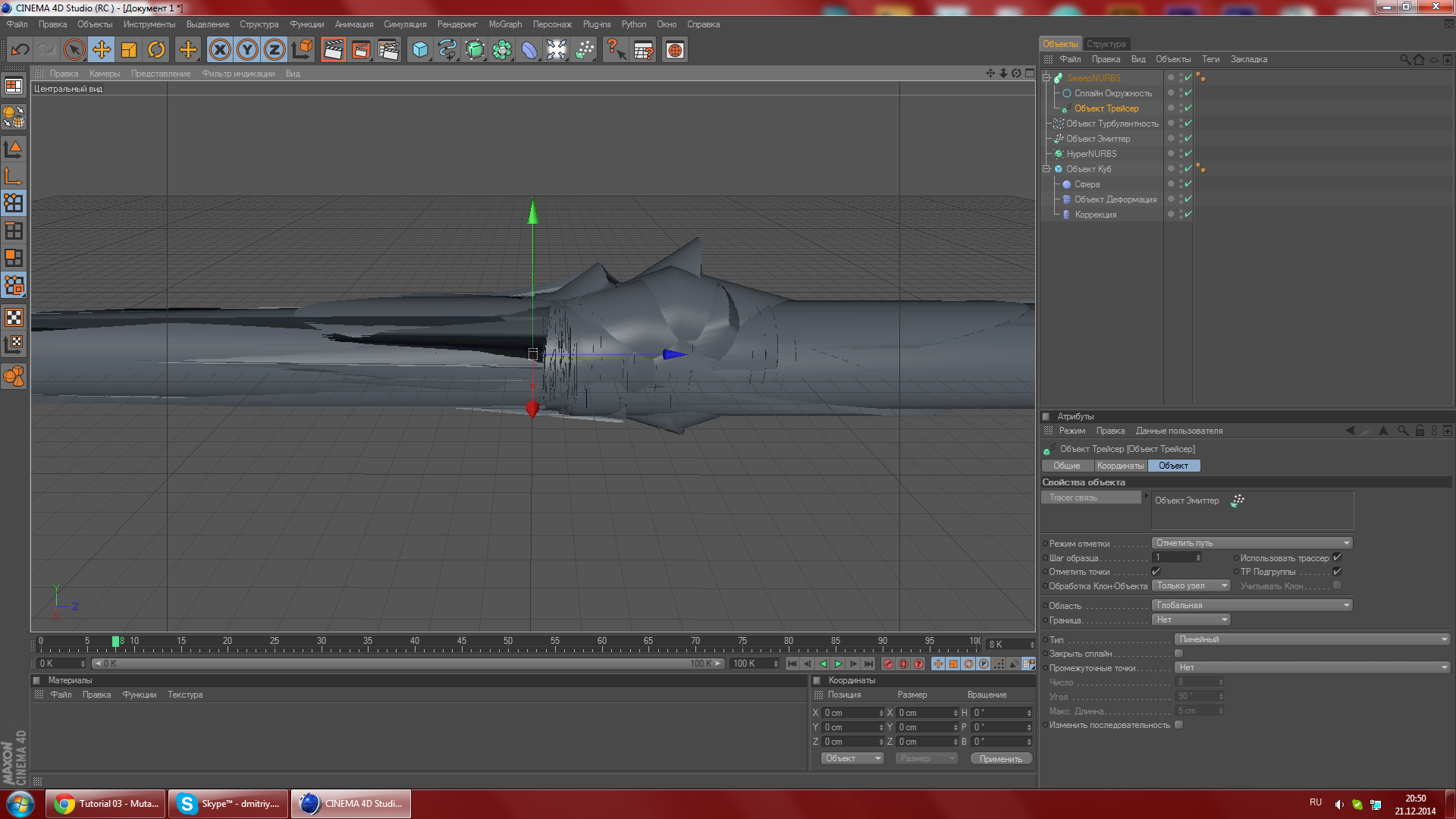
Task: Open the MoGraph menu
Action: tap(505, 24)
